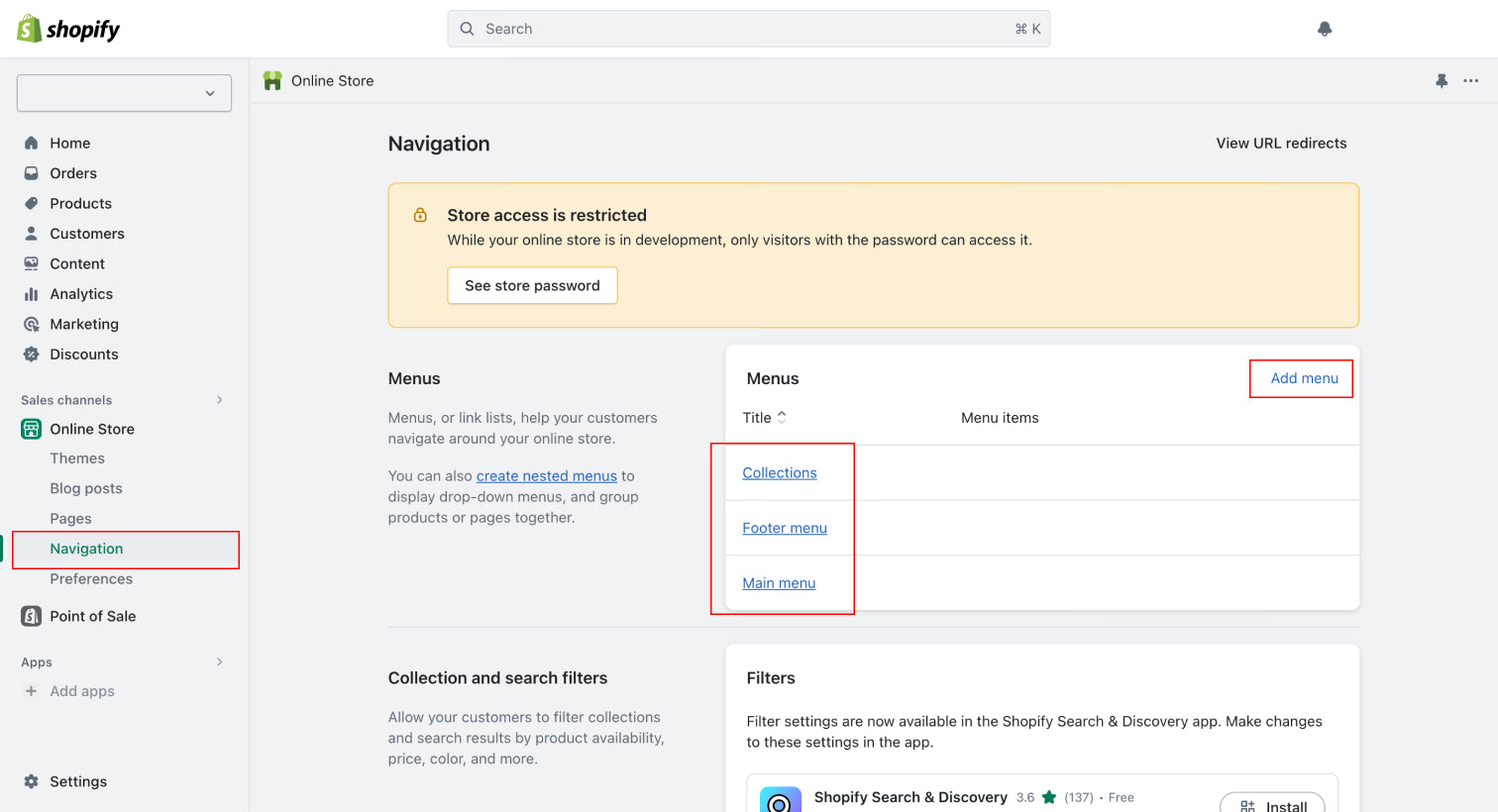This screenshot has width=1498, height=812.
Task: Click the Marketing target icon
Action: point(32,324)
